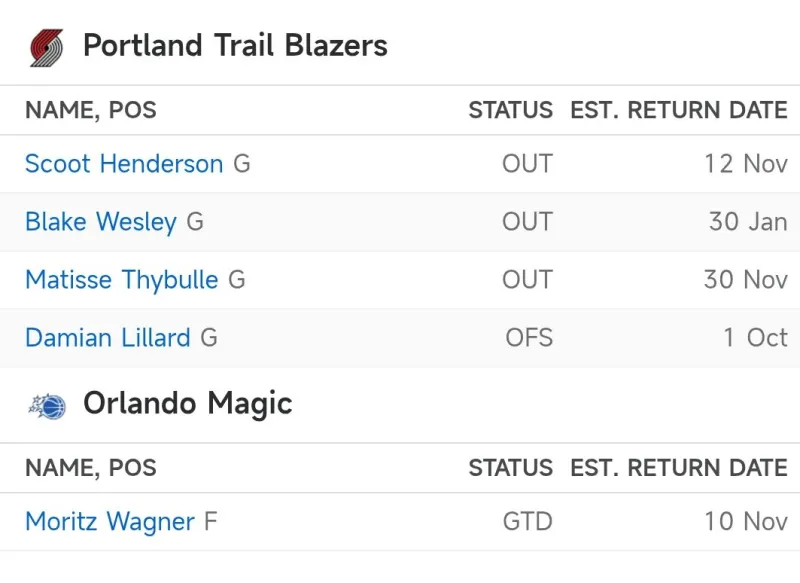Image resolution: width=800 pixels, height=583 pixels.
Task: Click the Magic EST. RETURN DATE header
Action: point(679,468)
